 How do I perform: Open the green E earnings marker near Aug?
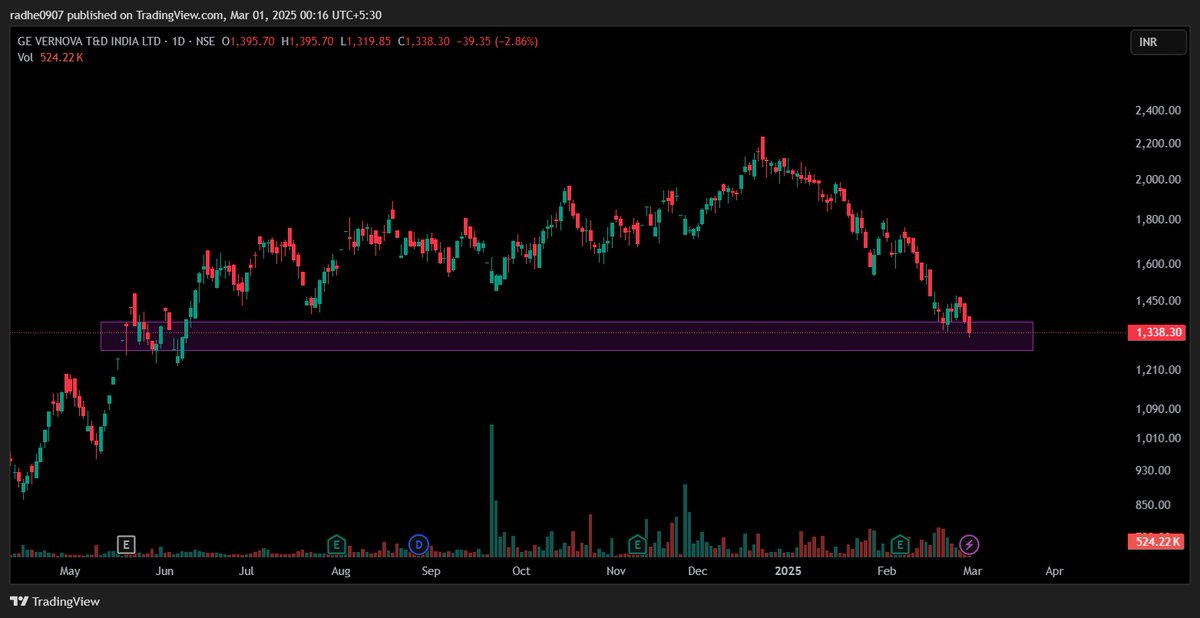337,544
